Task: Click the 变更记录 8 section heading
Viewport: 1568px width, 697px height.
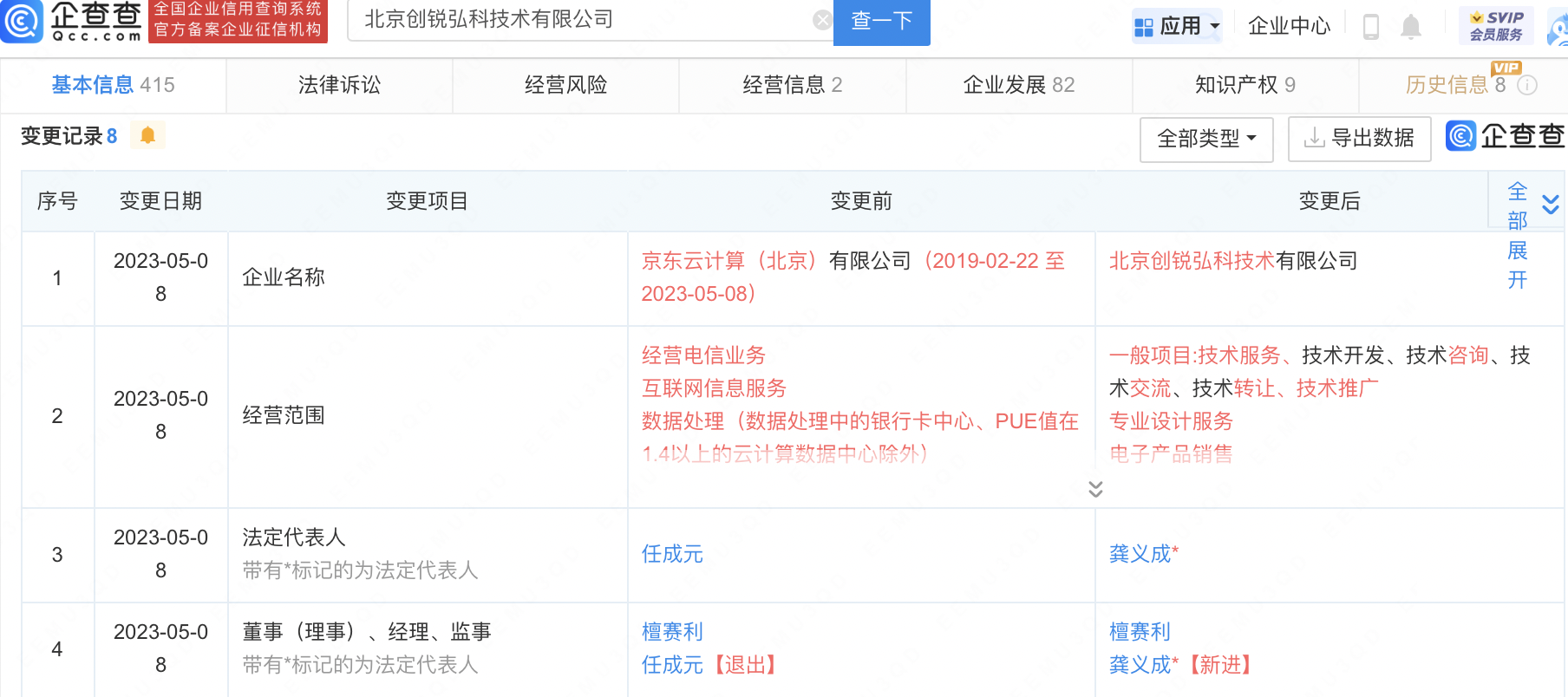Action: 69,136
